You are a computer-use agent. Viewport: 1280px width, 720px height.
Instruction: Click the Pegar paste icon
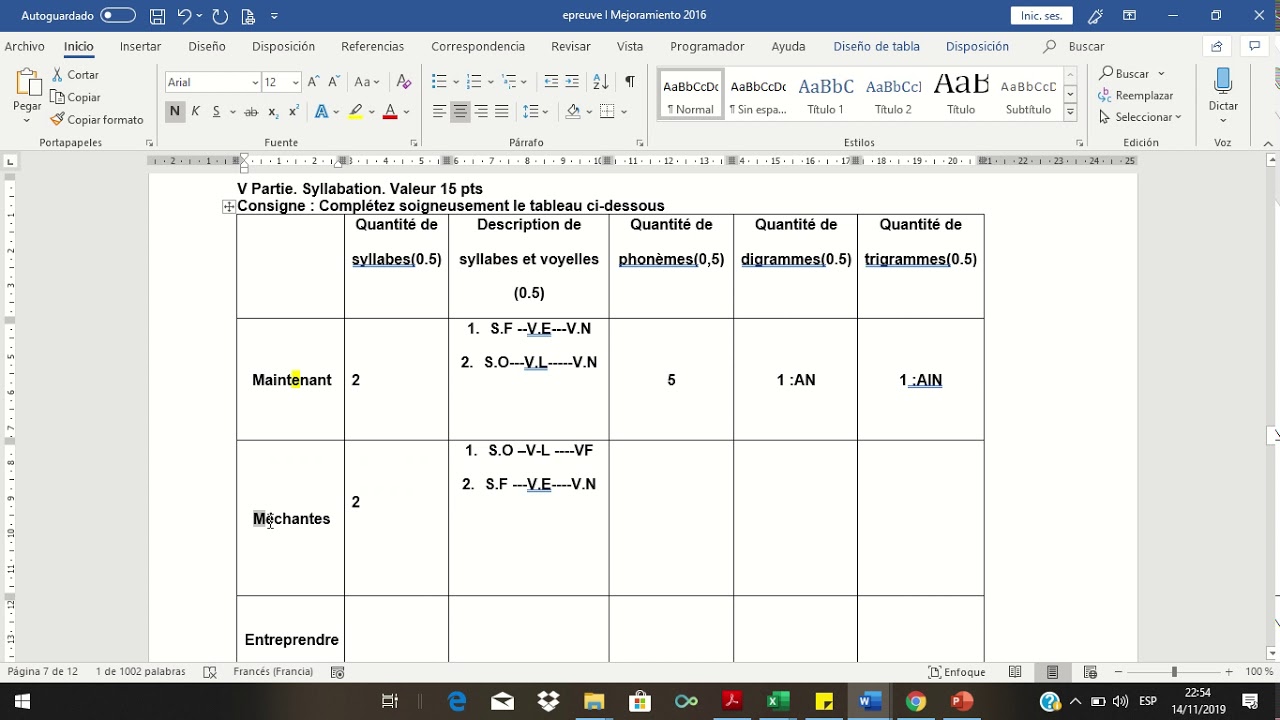(x=27, y=84)
